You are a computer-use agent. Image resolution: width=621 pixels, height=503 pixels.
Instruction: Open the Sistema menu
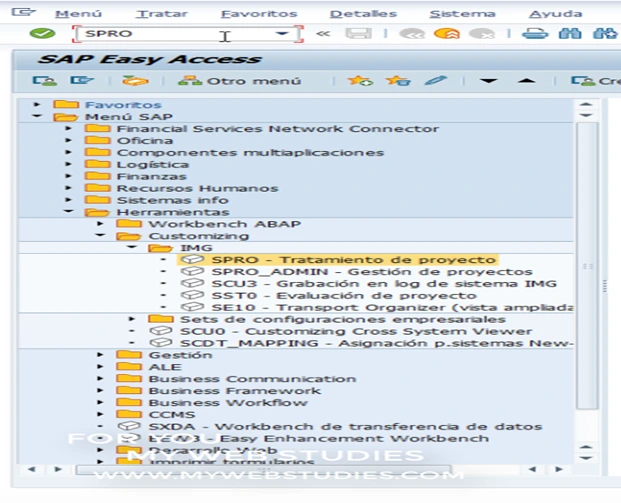(x=462, y=14)
